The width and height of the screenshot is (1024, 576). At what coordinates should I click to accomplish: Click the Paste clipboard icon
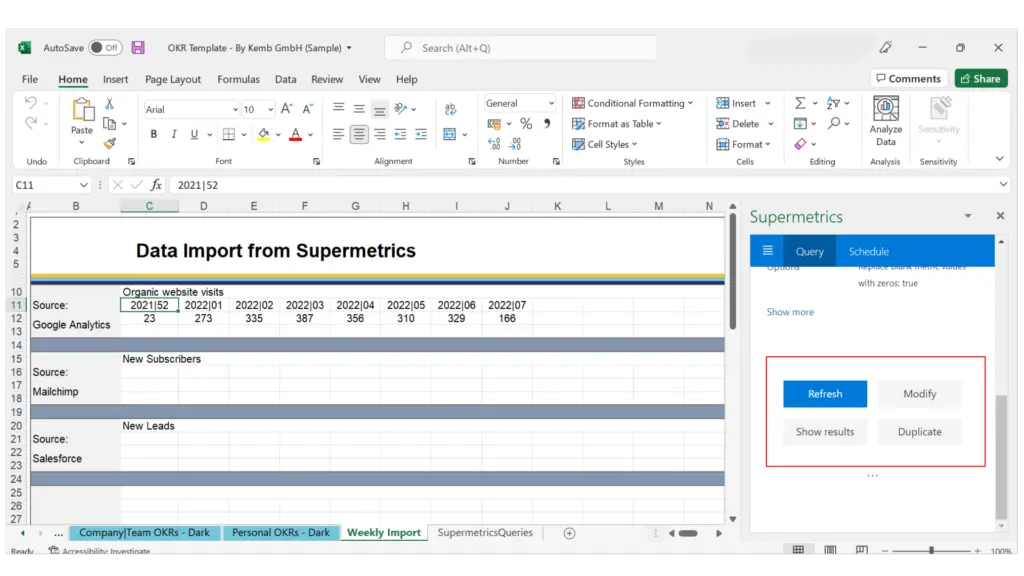82,110
